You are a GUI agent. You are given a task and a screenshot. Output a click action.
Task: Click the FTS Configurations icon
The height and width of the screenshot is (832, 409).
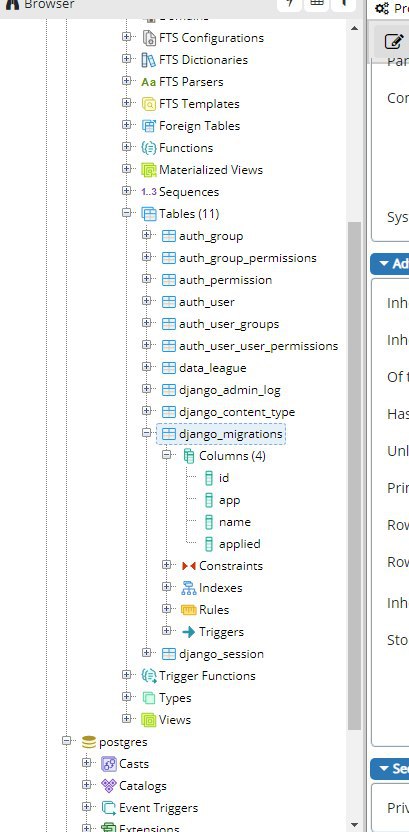tap(149, 38)
